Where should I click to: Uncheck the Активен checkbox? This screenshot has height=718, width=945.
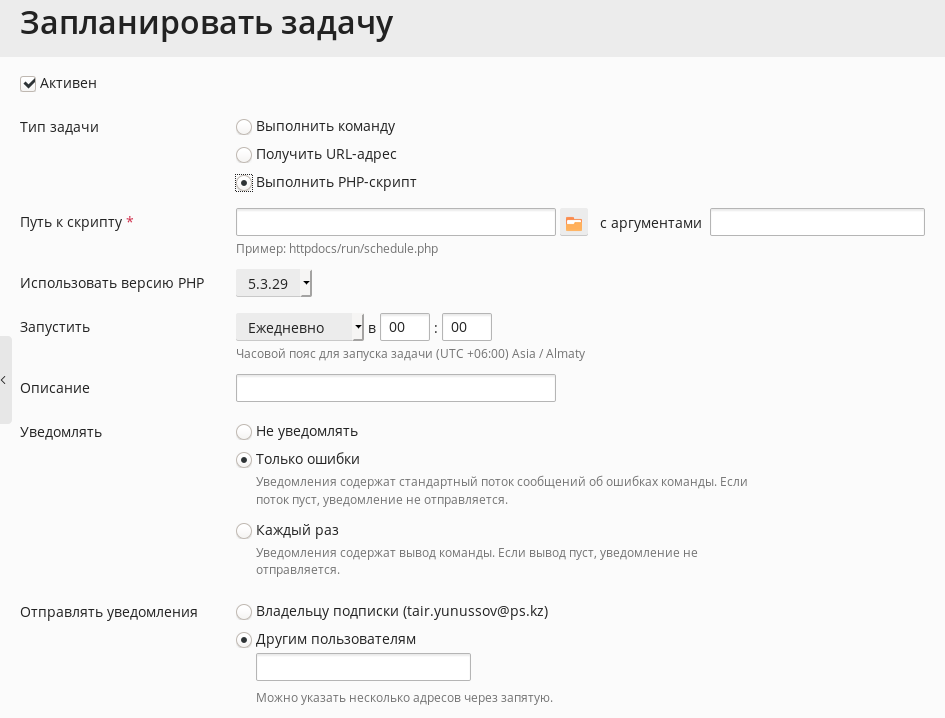point(28,84)
